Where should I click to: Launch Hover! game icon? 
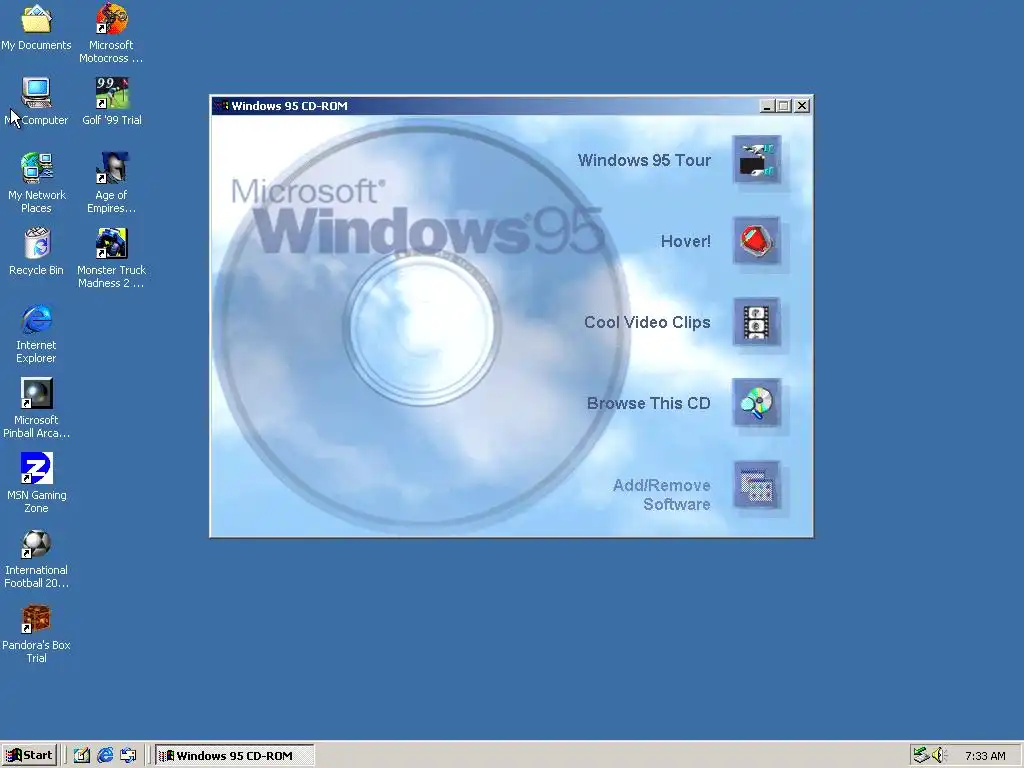click(756, 241)
